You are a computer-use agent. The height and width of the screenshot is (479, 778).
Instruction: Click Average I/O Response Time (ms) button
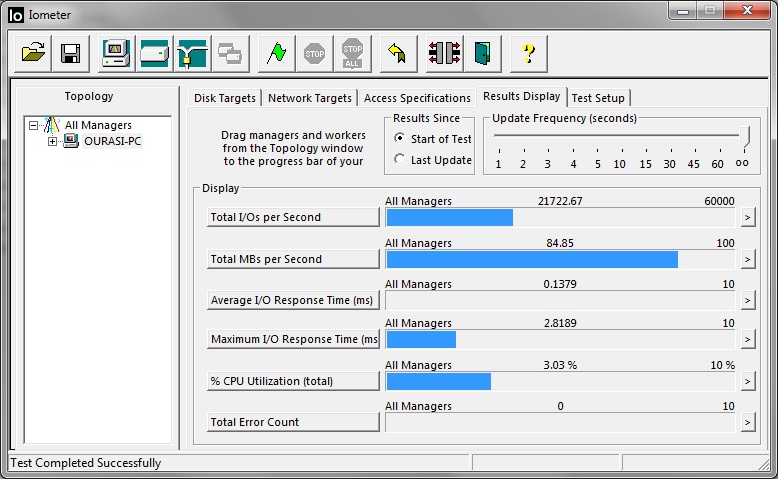(x=293, y=300)
